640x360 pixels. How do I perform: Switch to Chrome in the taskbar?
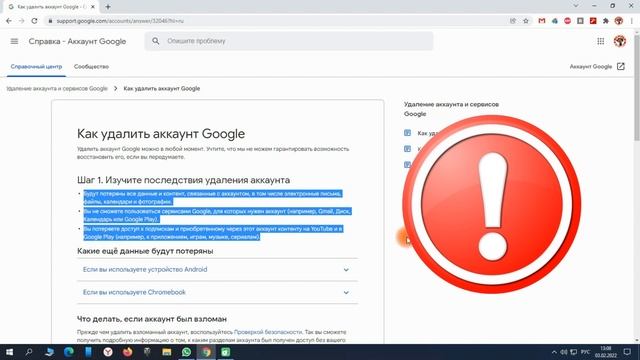pos(206,352)
